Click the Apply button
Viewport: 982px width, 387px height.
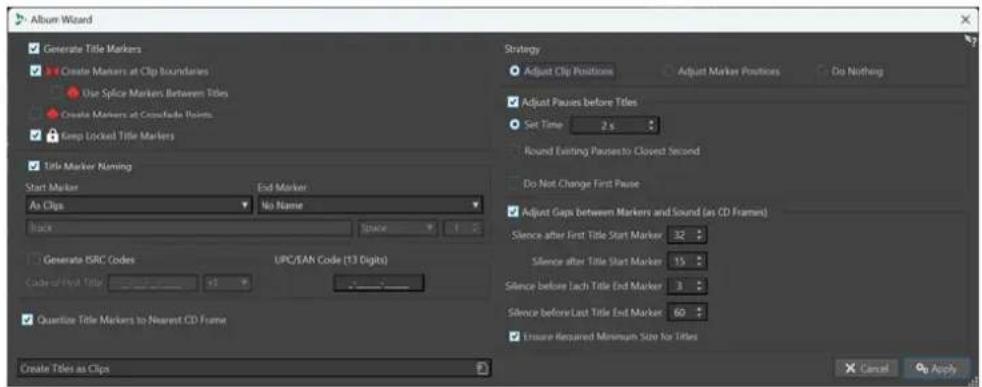(937, 368)
